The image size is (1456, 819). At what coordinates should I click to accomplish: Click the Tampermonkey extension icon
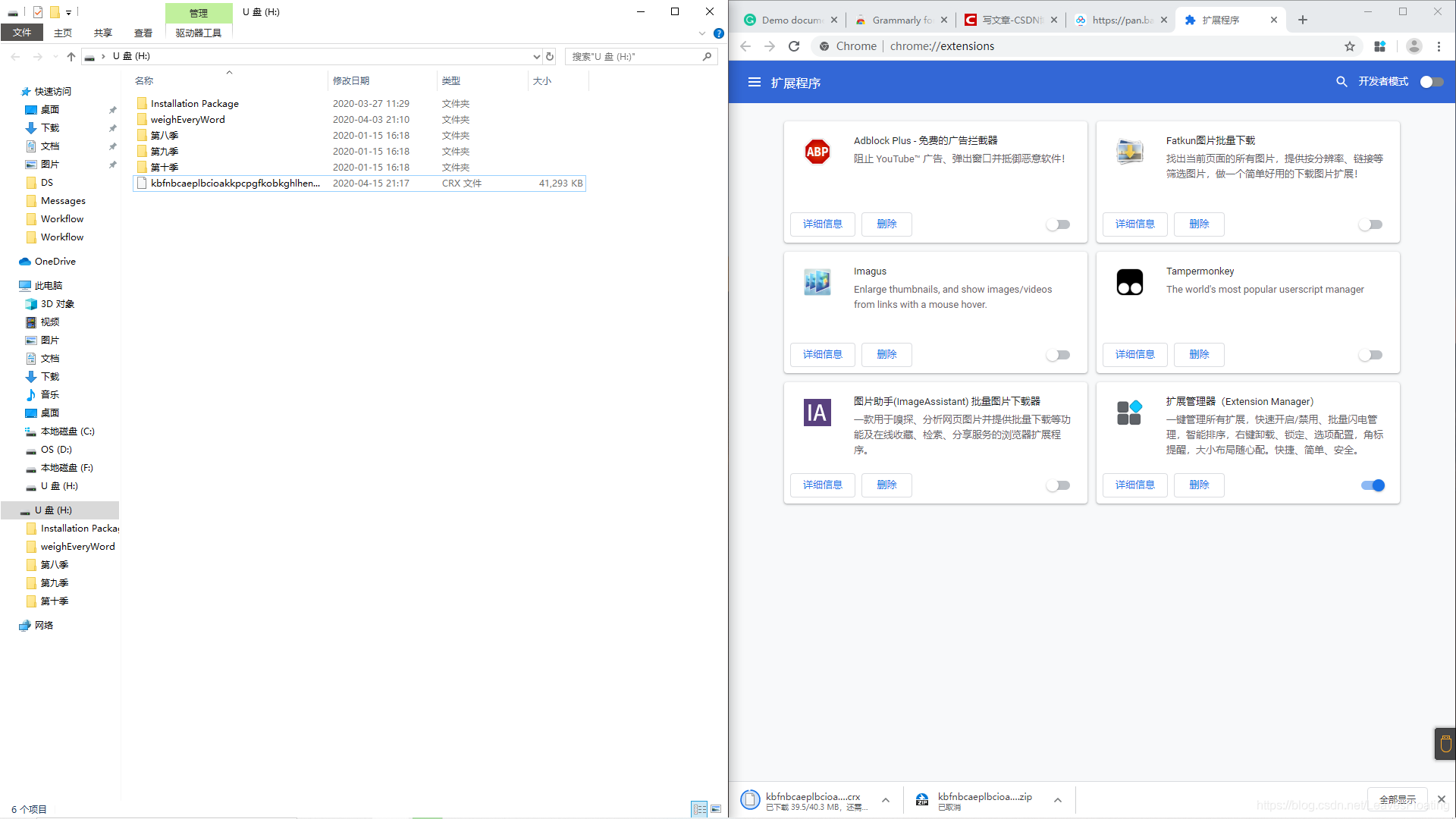[x=1129, y=282]
